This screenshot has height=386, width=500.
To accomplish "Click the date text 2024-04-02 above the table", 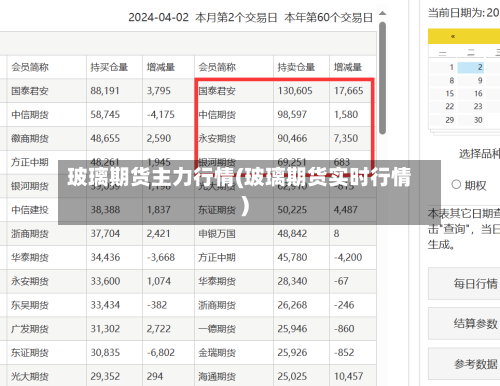I will coord(158,17).
